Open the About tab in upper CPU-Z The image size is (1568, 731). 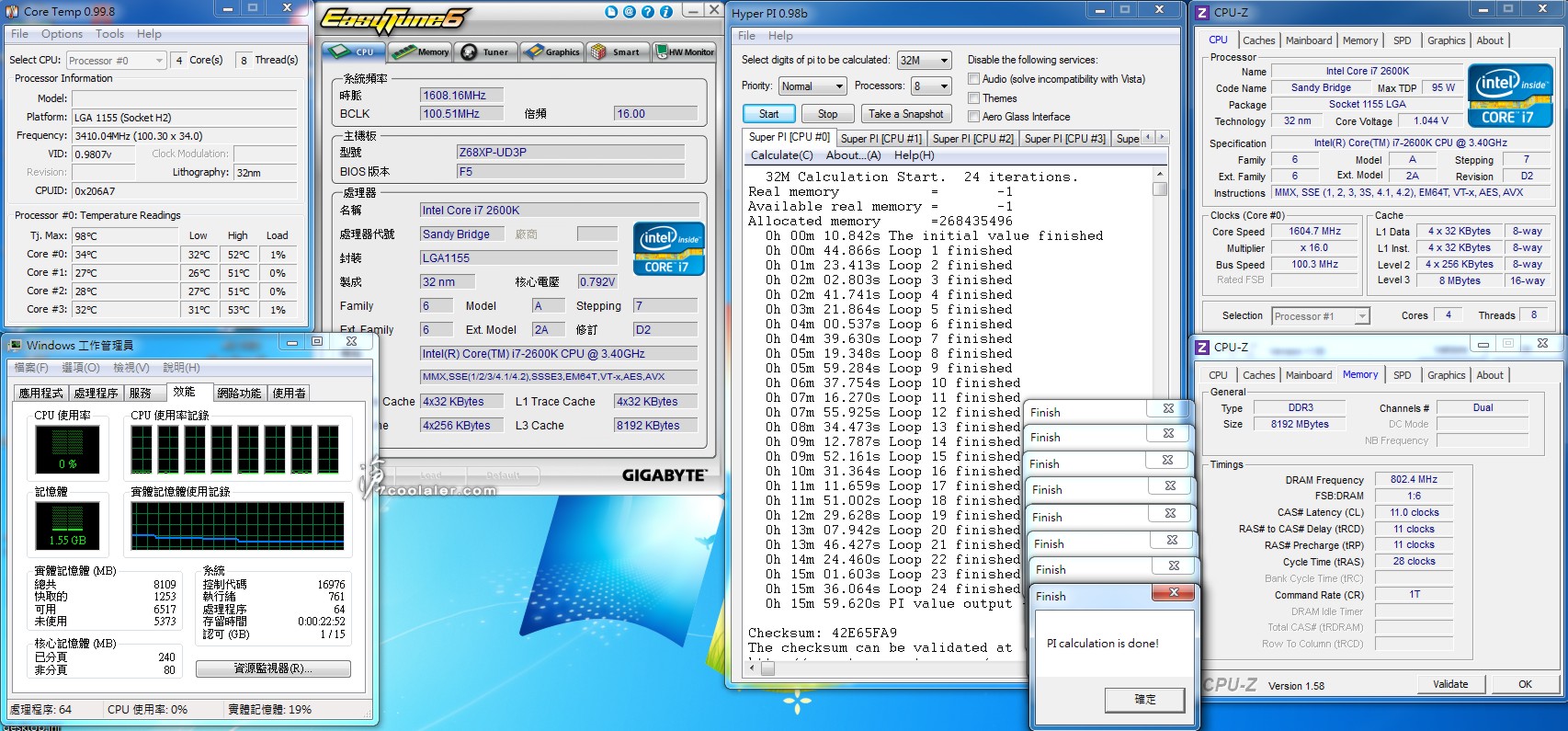tap(1490, 40)
